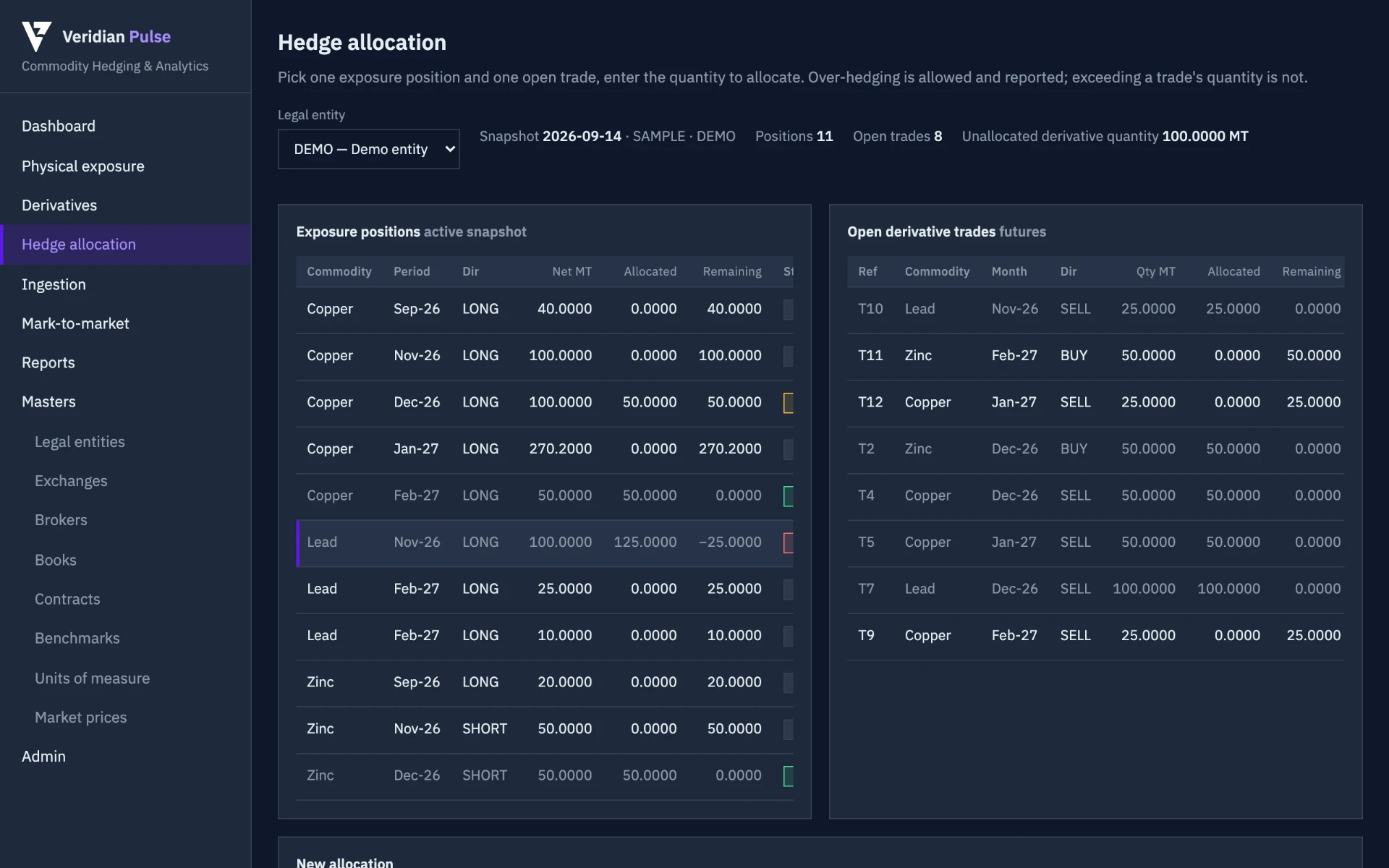Click trade T2 Zinc Dec-26

pyautogui.click(x=1095, y=450)
